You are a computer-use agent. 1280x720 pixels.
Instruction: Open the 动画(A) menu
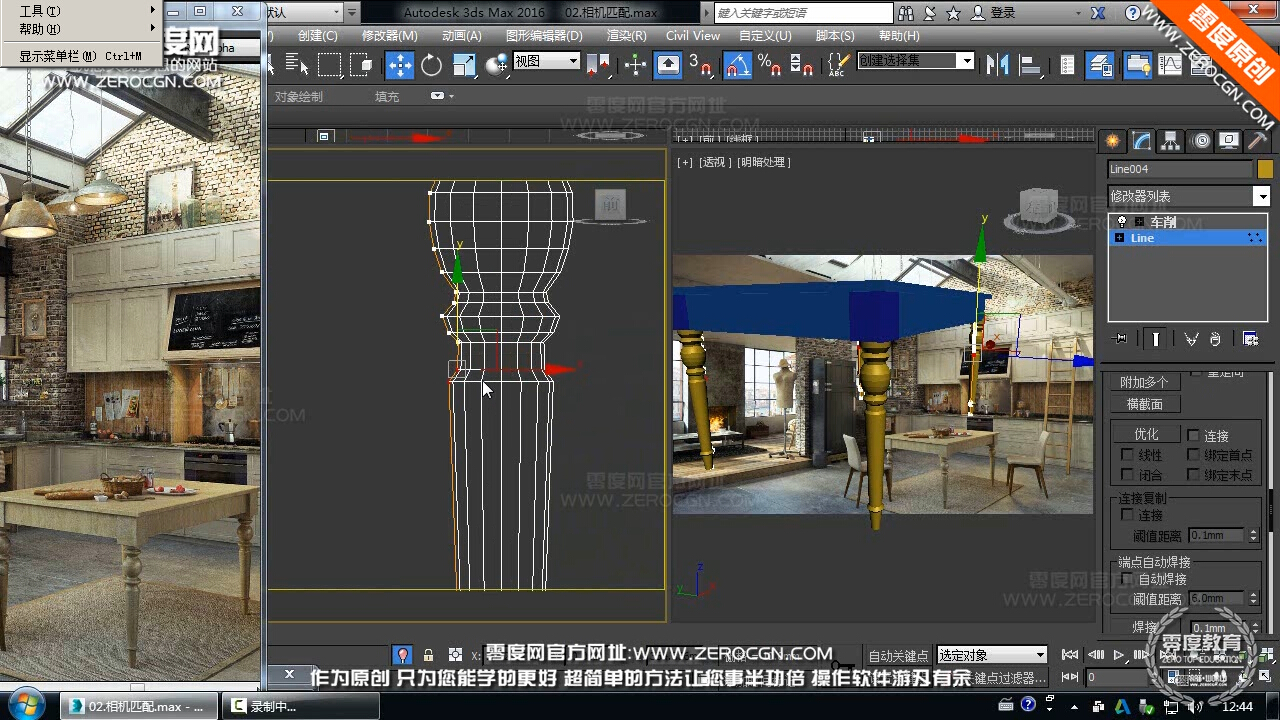(x=461, y=35)
